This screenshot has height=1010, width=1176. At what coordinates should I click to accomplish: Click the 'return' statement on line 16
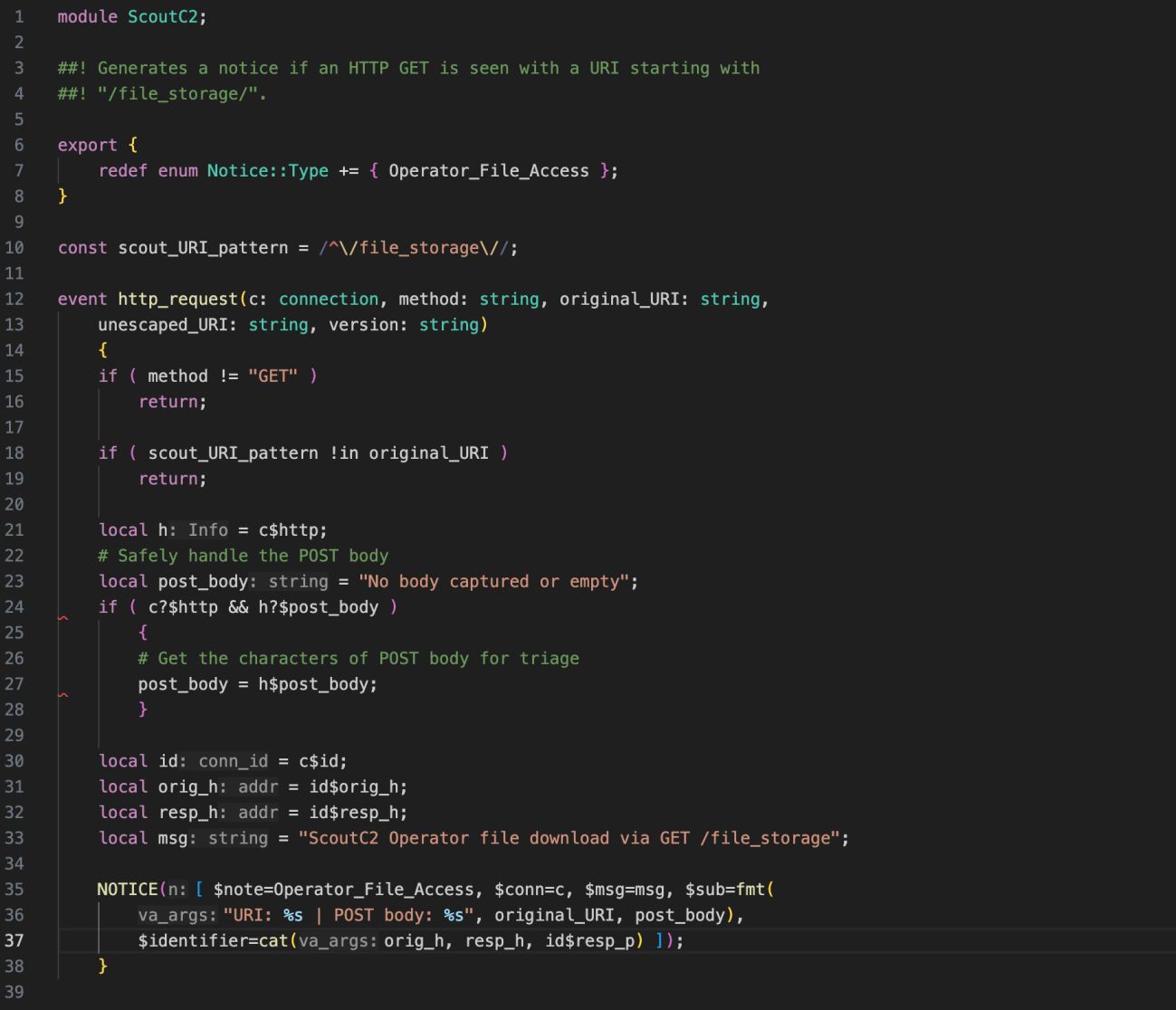173,401
